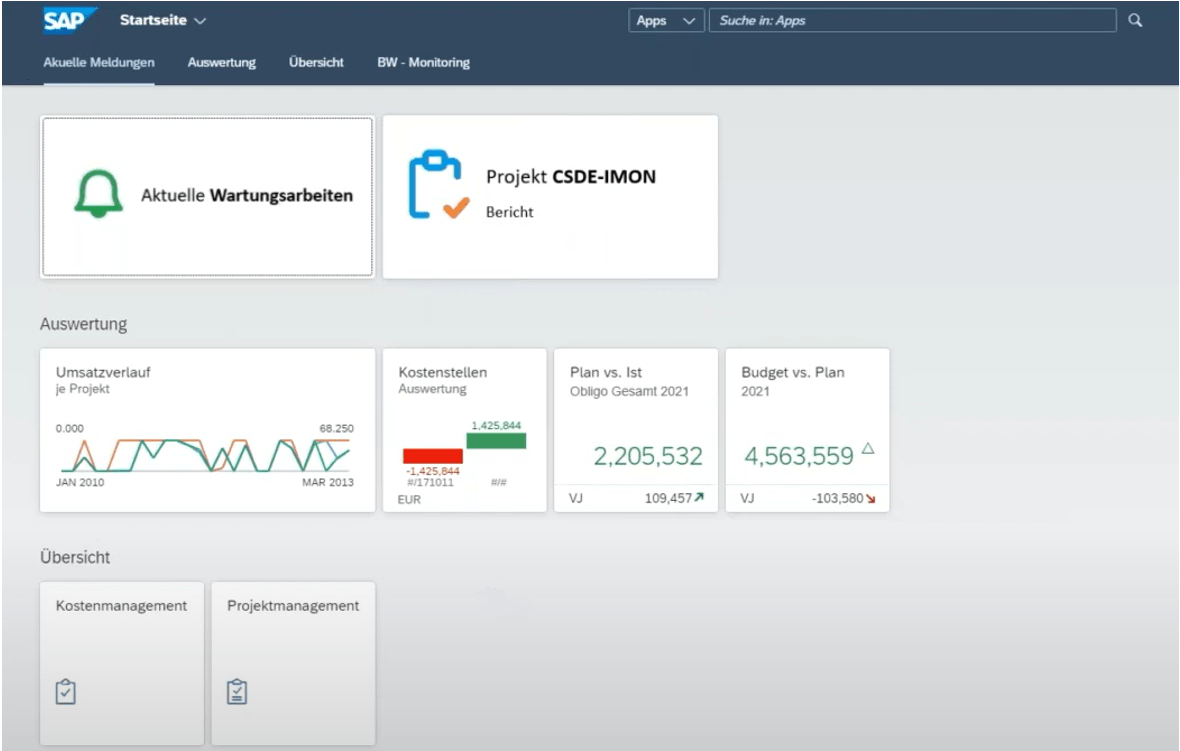Open the Umsatzverlauf je Projekt tile
Image resolution: width=1180 pixels, height=751 pixels.
pyautogui.click(x=208, y=430)
